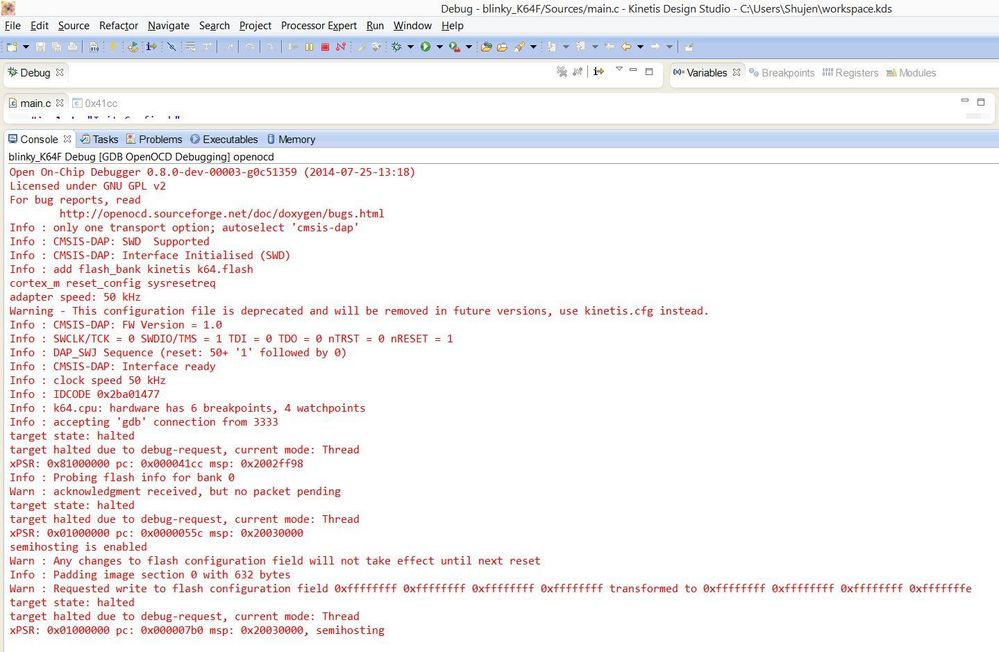Screen dimensions: 999x652
Task: Click the Suspend (pause) debug icon
Action: 309,45
